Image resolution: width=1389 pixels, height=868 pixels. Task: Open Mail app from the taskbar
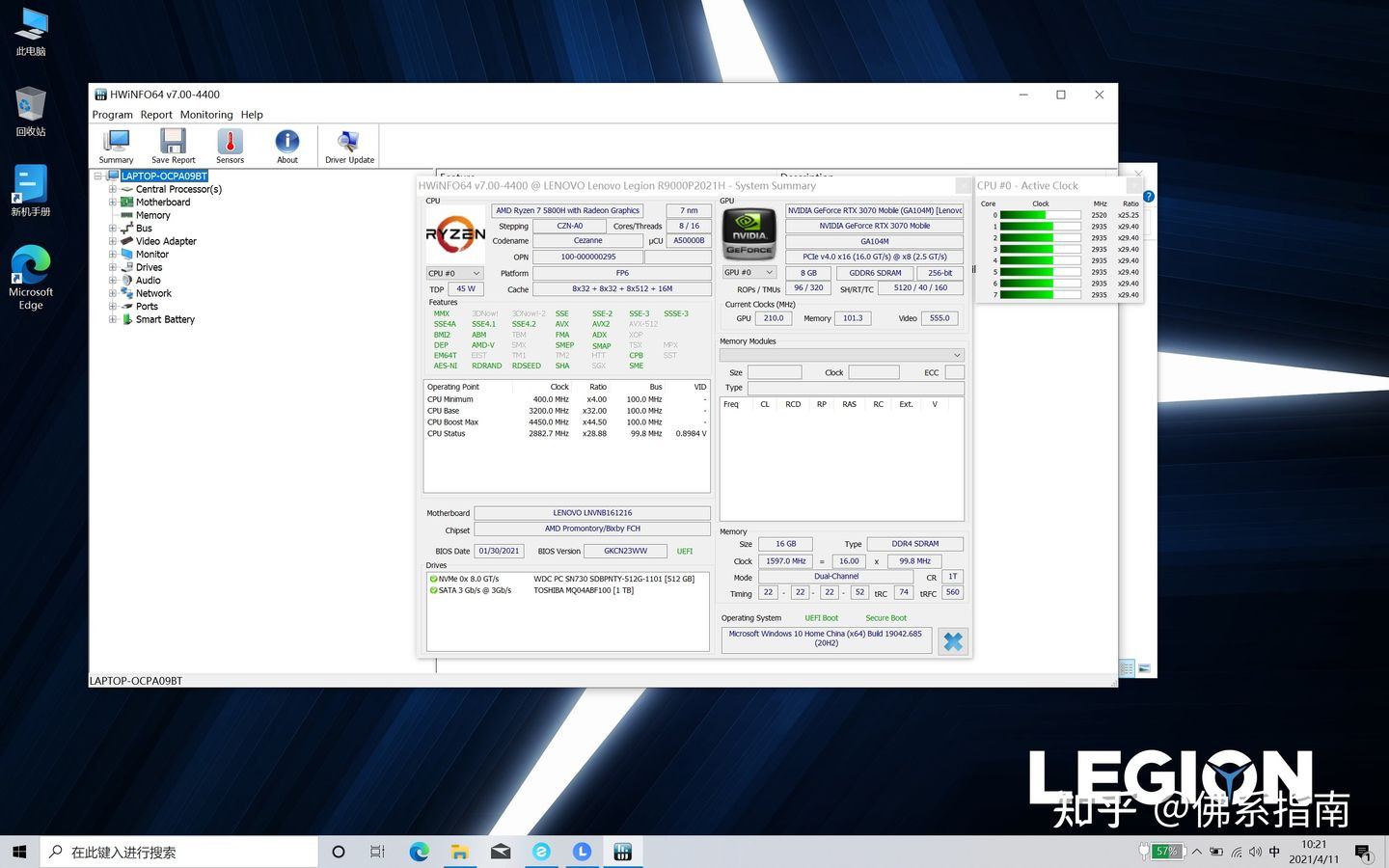click(x=501, y=852)
